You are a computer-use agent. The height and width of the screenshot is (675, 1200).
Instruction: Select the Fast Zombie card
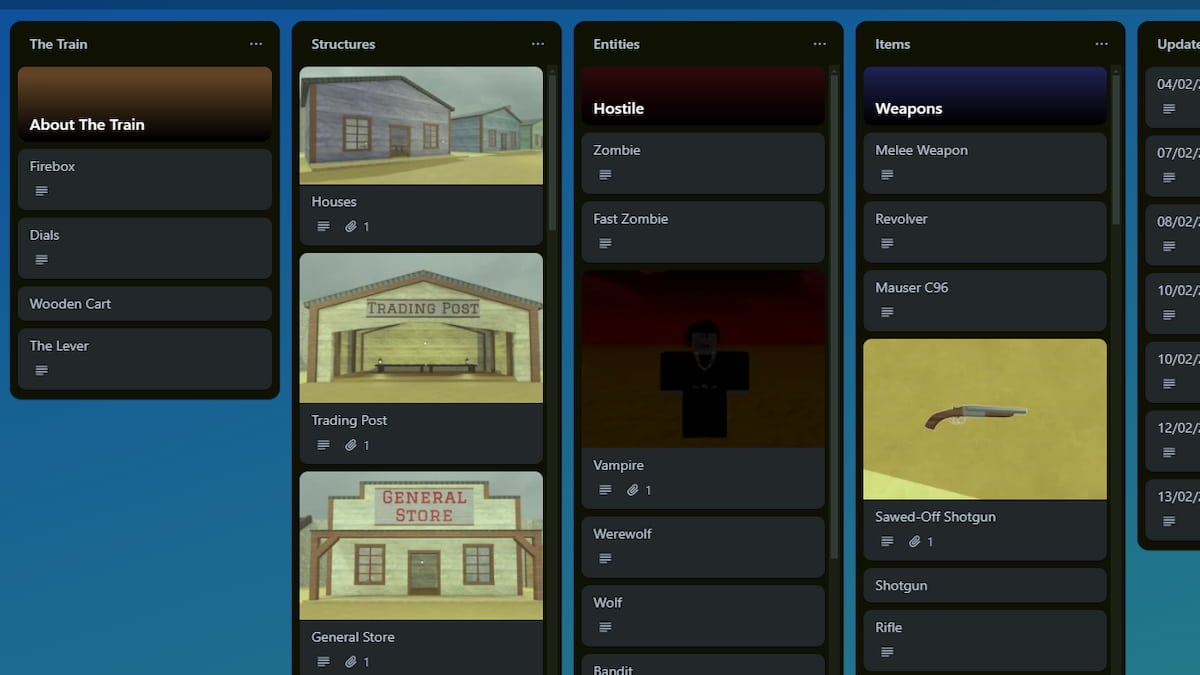click(x=702, y=230)
